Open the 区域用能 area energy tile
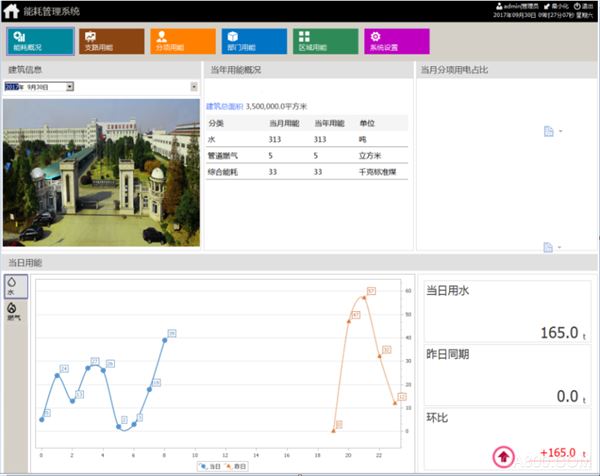This screenshot has width=600, height=476. (x=326, y=41)
